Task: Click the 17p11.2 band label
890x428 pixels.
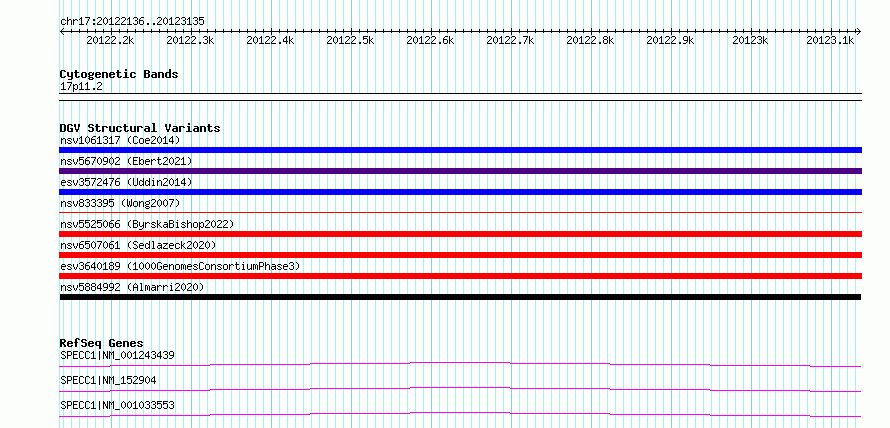Action: (81, 87)
